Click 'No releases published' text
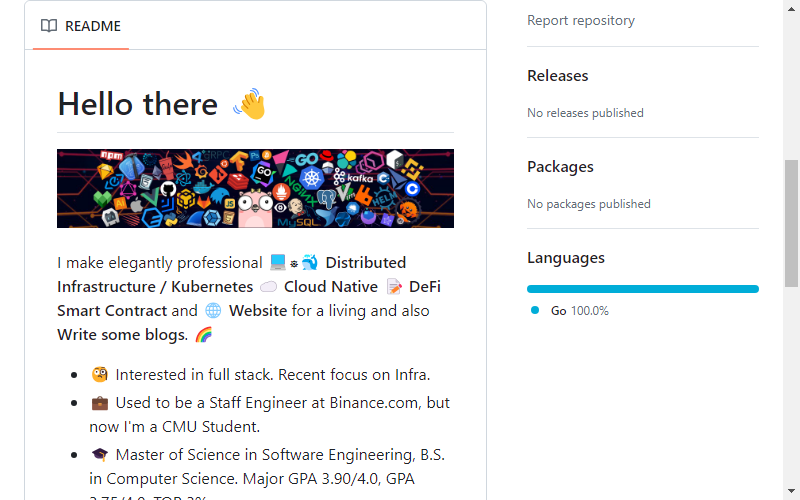Screen dimensions: 800x500 click(585, 113)
